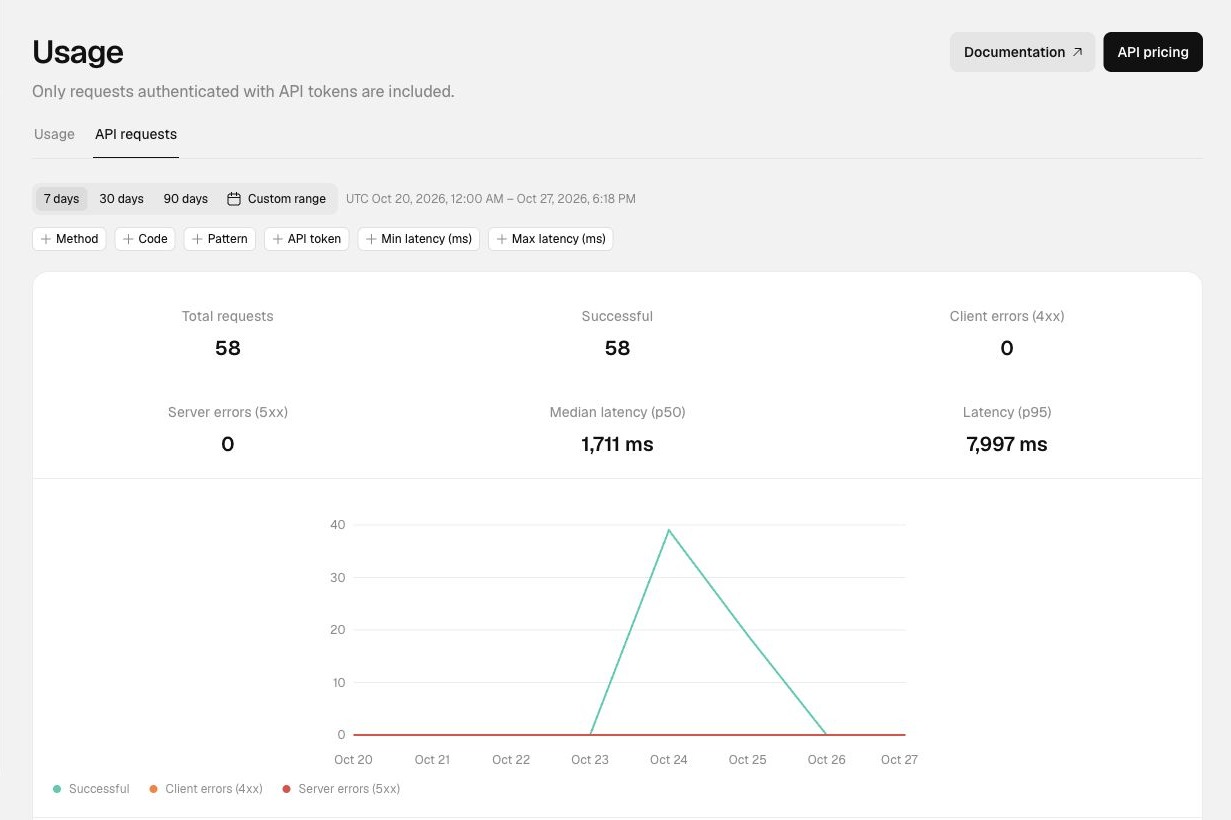Viewport: 1231px width, 820px height.
Task: Click the Usage page heading
Action: coord(78,52)
